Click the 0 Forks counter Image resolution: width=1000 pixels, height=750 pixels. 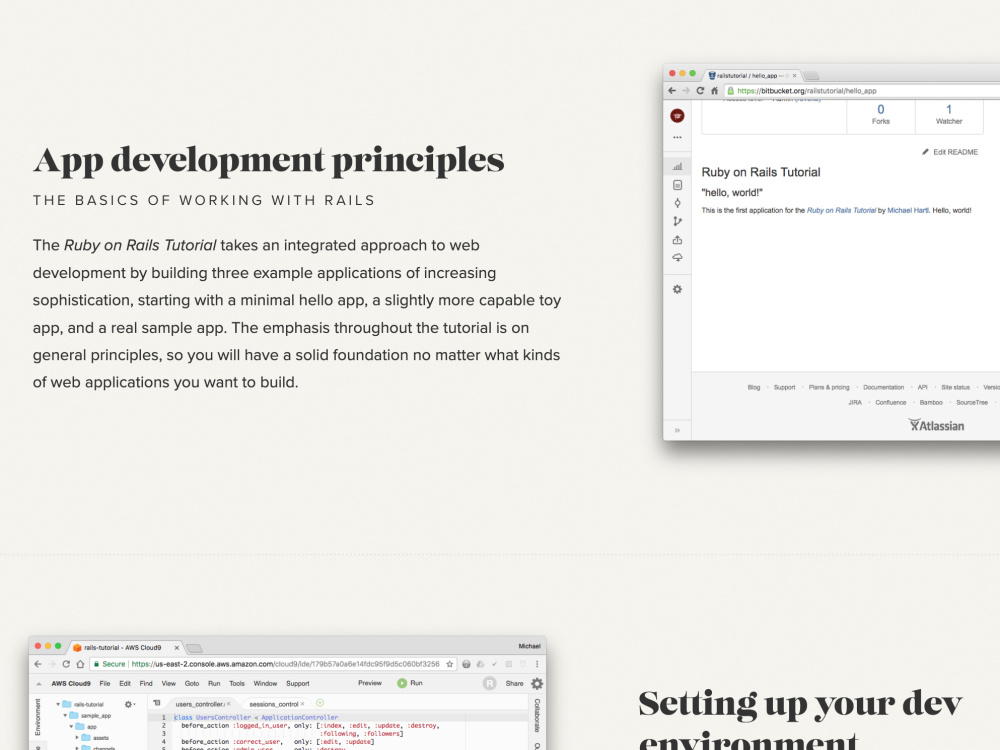881,114
